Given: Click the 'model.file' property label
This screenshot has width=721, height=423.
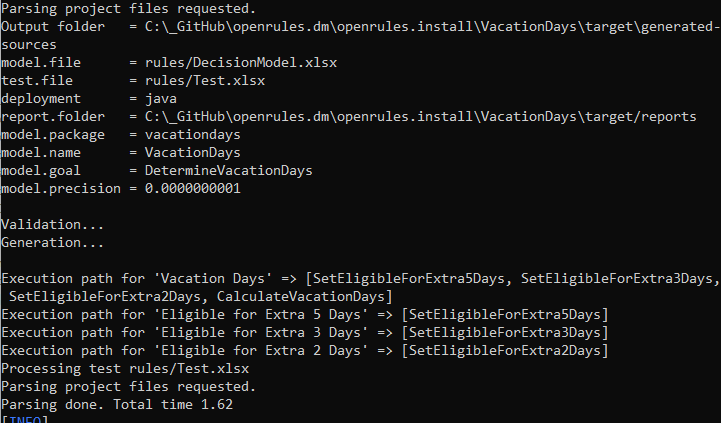Looking at the screenshot, I should coord(41,62).
